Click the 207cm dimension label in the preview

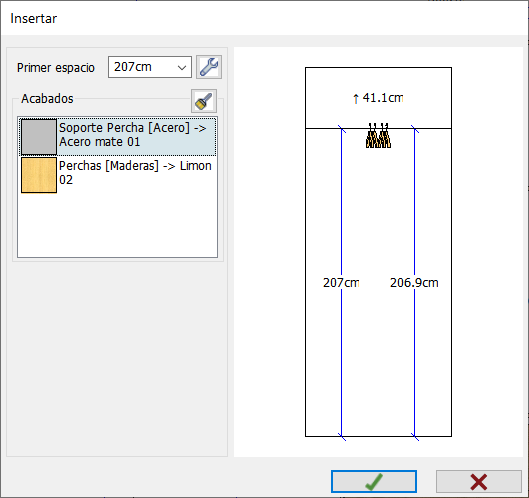(x=341, y=283)
